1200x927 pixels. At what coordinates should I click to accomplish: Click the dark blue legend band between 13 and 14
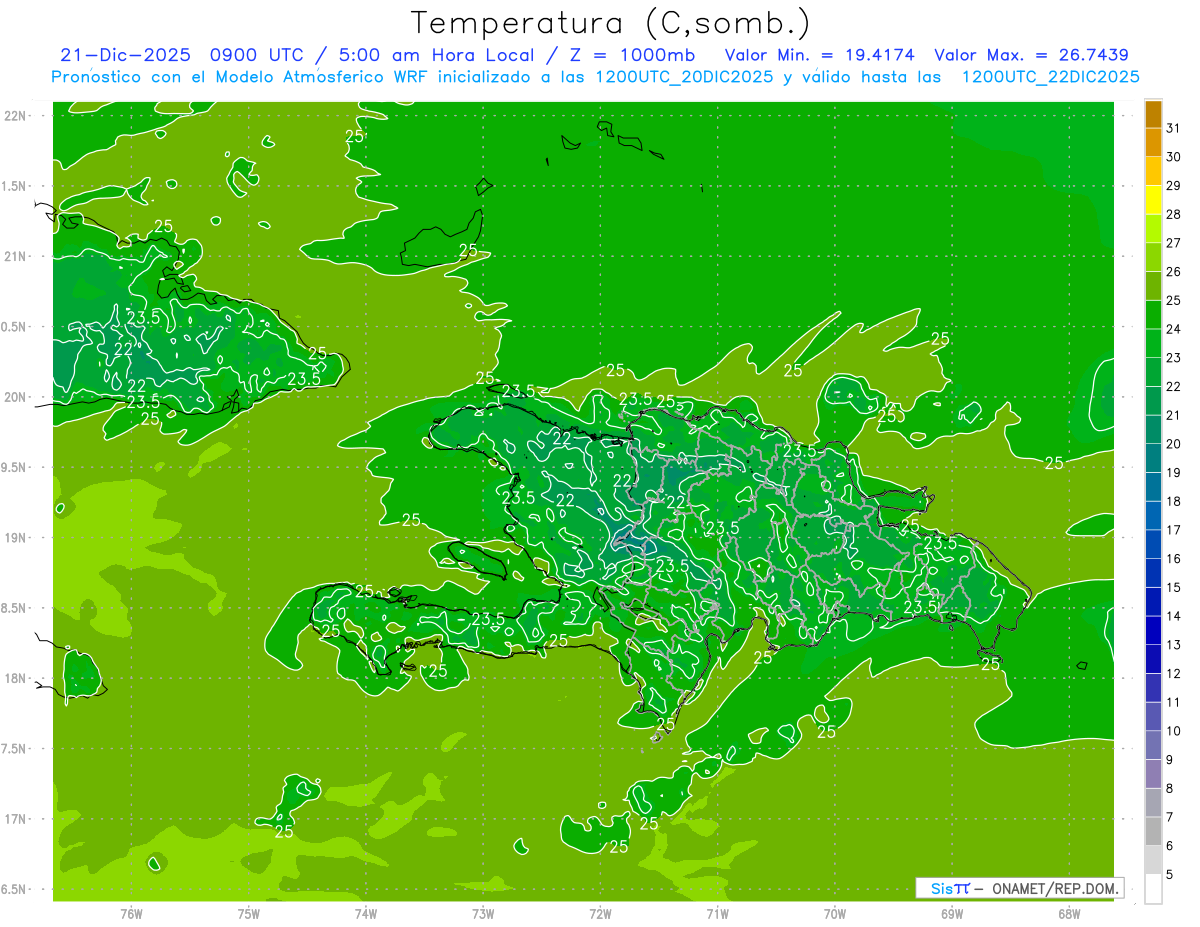pos(1153,630)
